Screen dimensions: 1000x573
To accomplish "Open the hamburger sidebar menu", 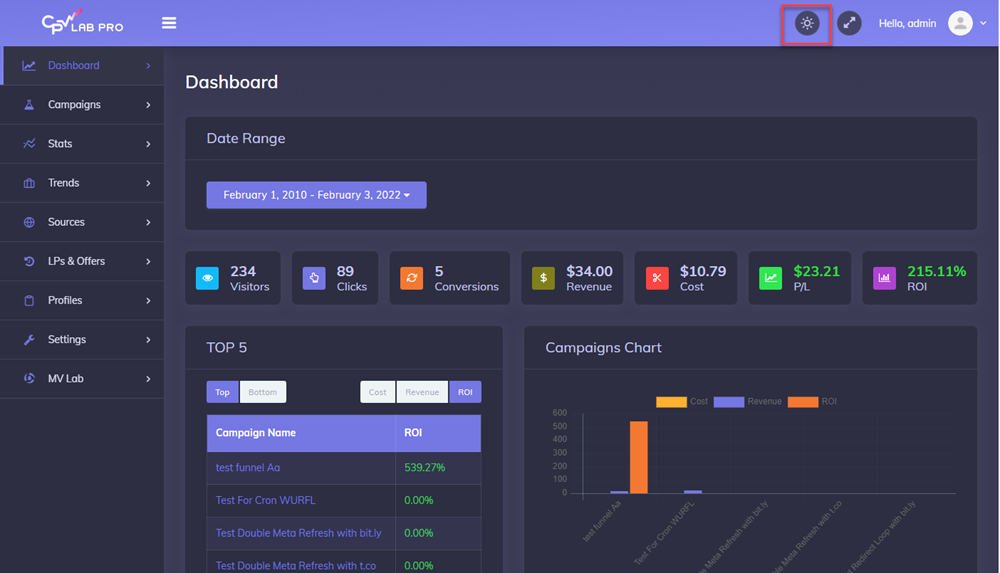I will pos(169,23).
